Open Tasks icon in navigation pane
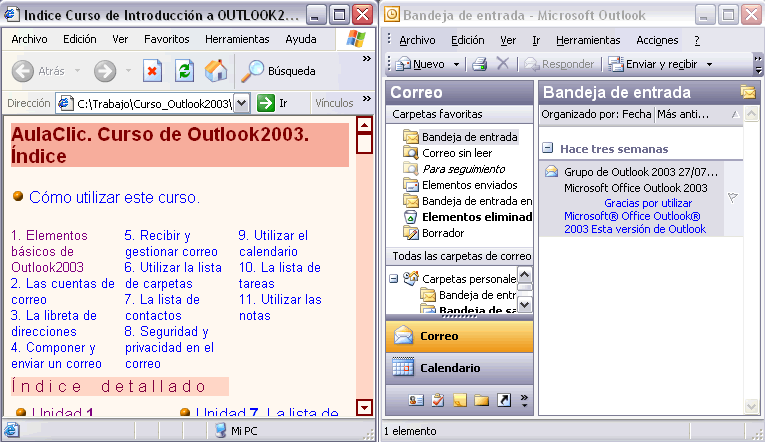This screenshot has width=765, height=442. coord(438,401)
